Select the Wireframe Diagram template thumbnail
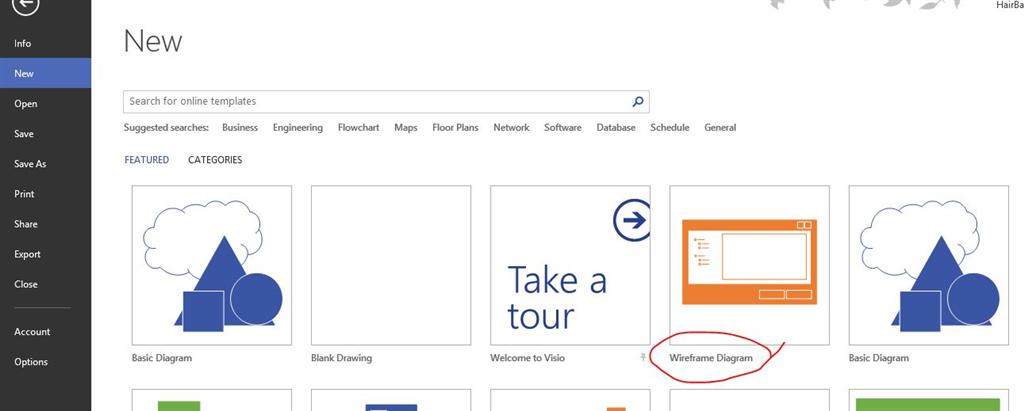This screenshot has width=1024, height=411. pyautogui.click(x=749, y=265)
